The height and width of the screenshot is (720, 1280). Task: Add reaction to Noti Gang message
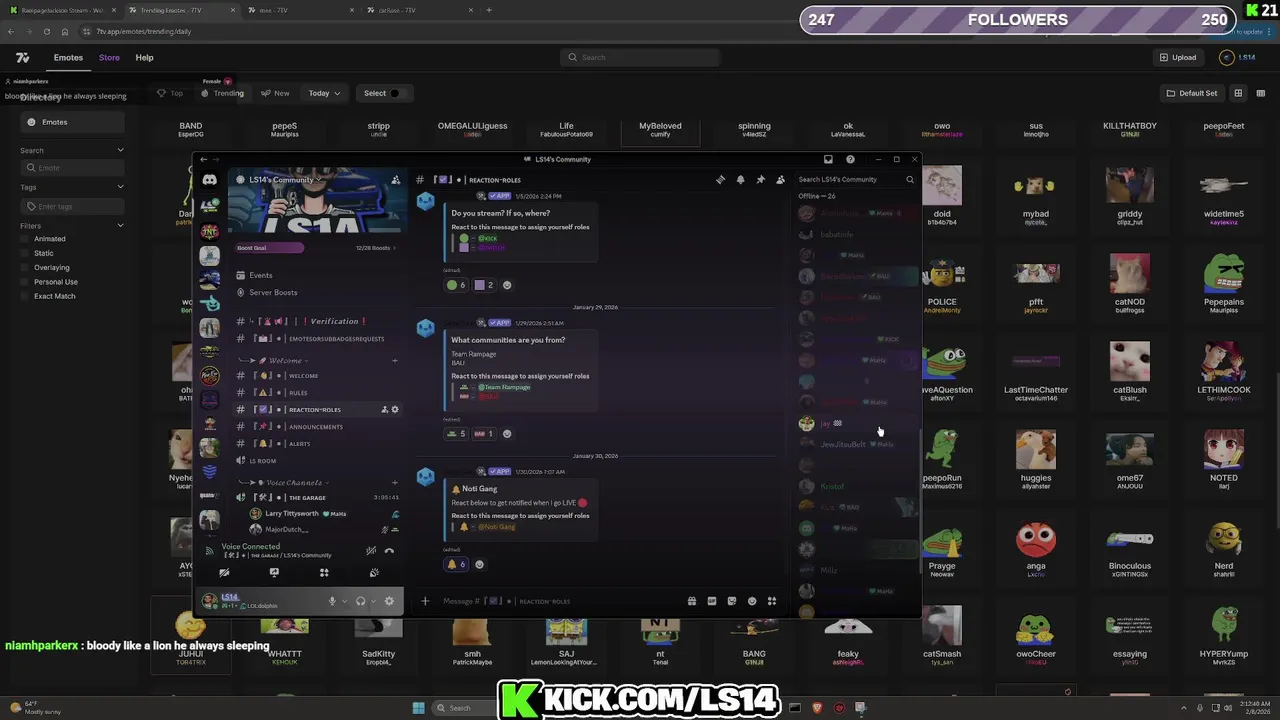479,564
